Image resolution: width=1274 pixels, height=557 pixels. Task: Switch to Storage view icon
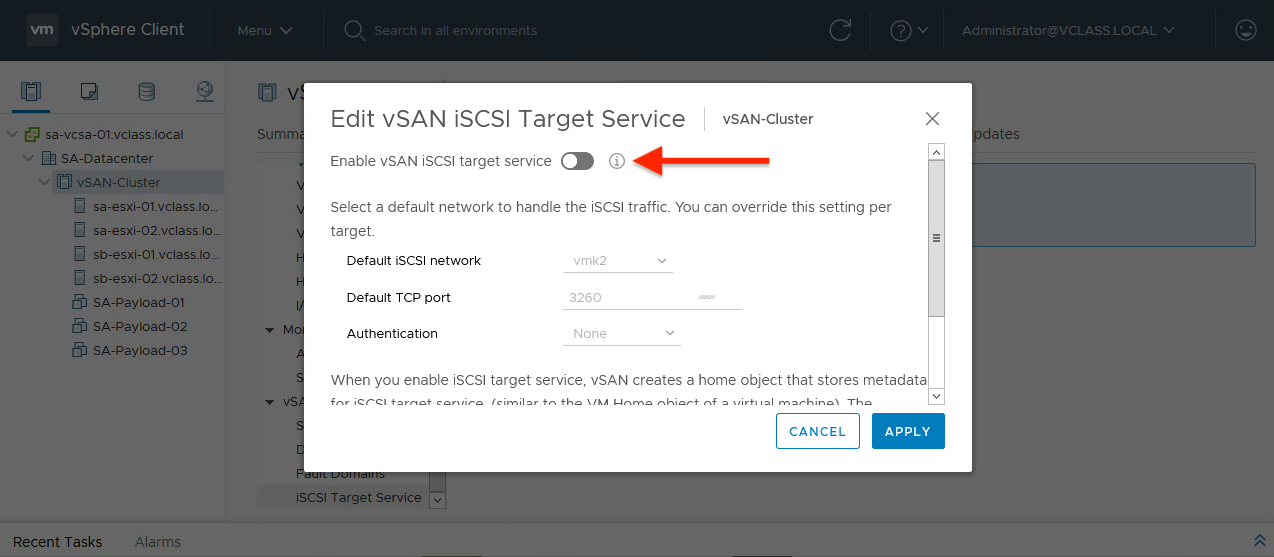[x=146, y=92]
